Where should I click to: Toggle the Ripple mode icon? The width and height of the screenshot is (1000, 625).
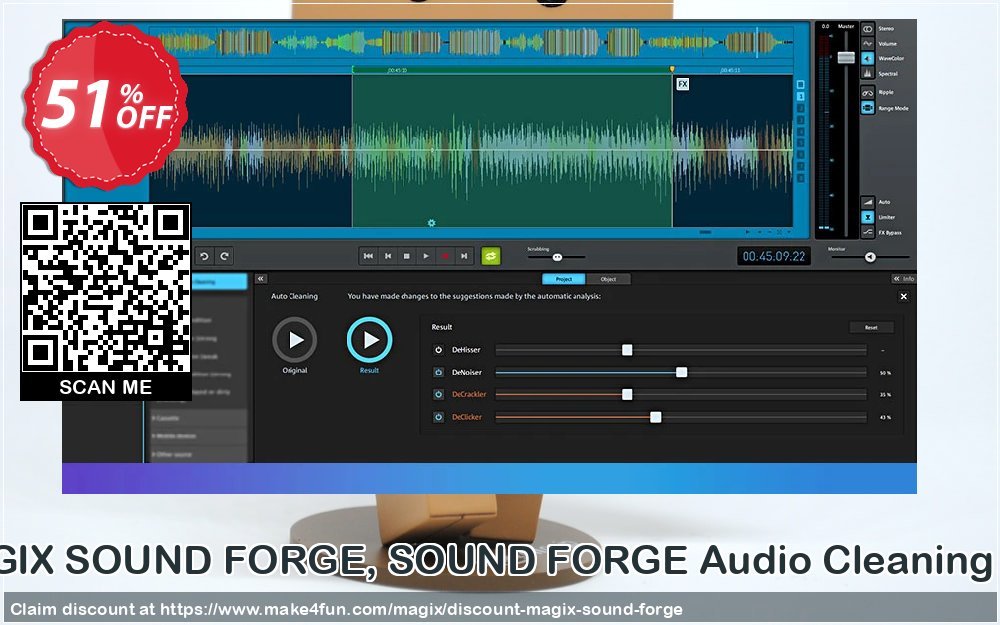(867, 92)
